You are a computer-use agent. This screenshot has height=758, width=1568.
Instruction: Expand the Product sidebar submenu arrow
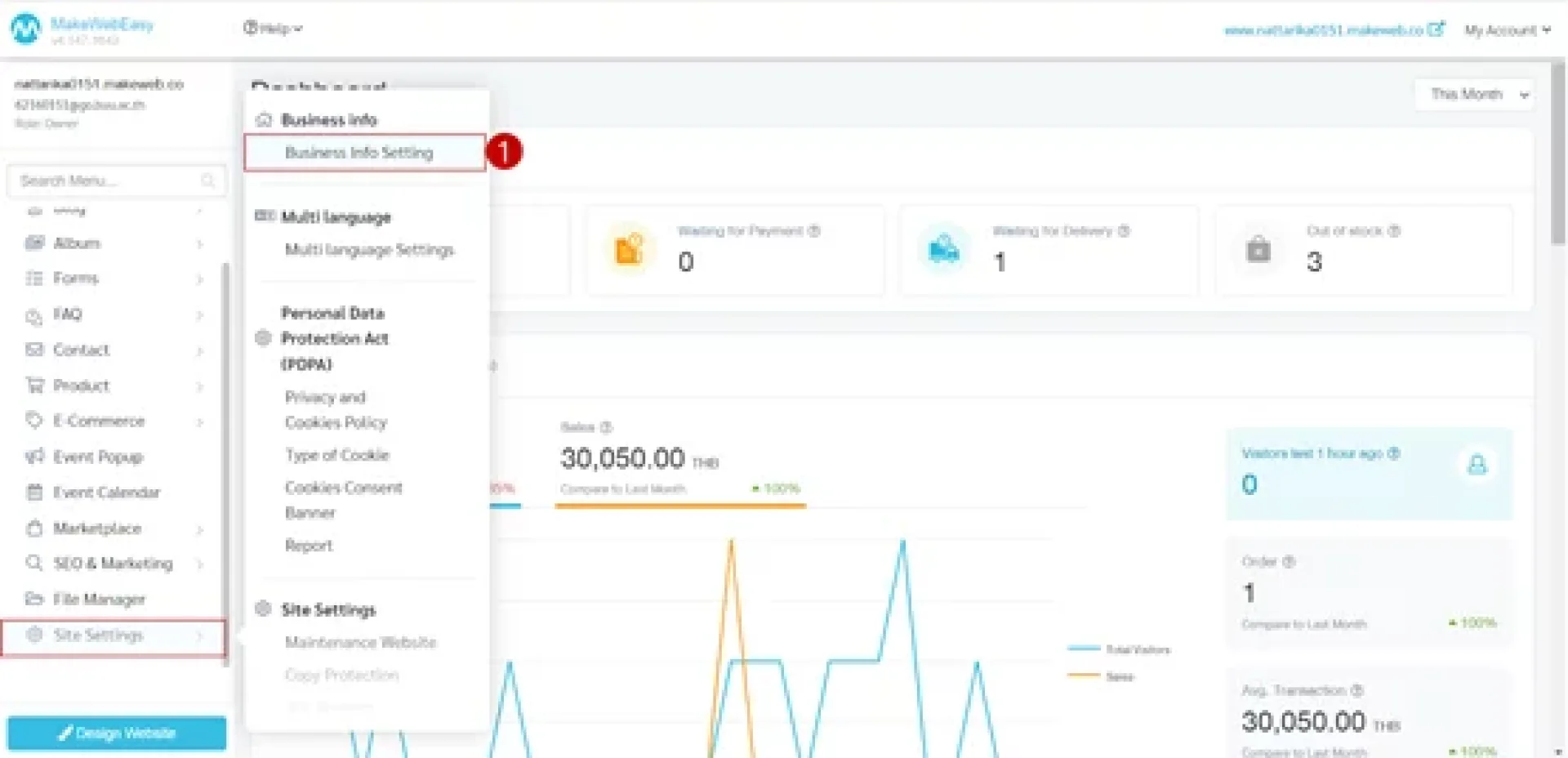(199, 386)
